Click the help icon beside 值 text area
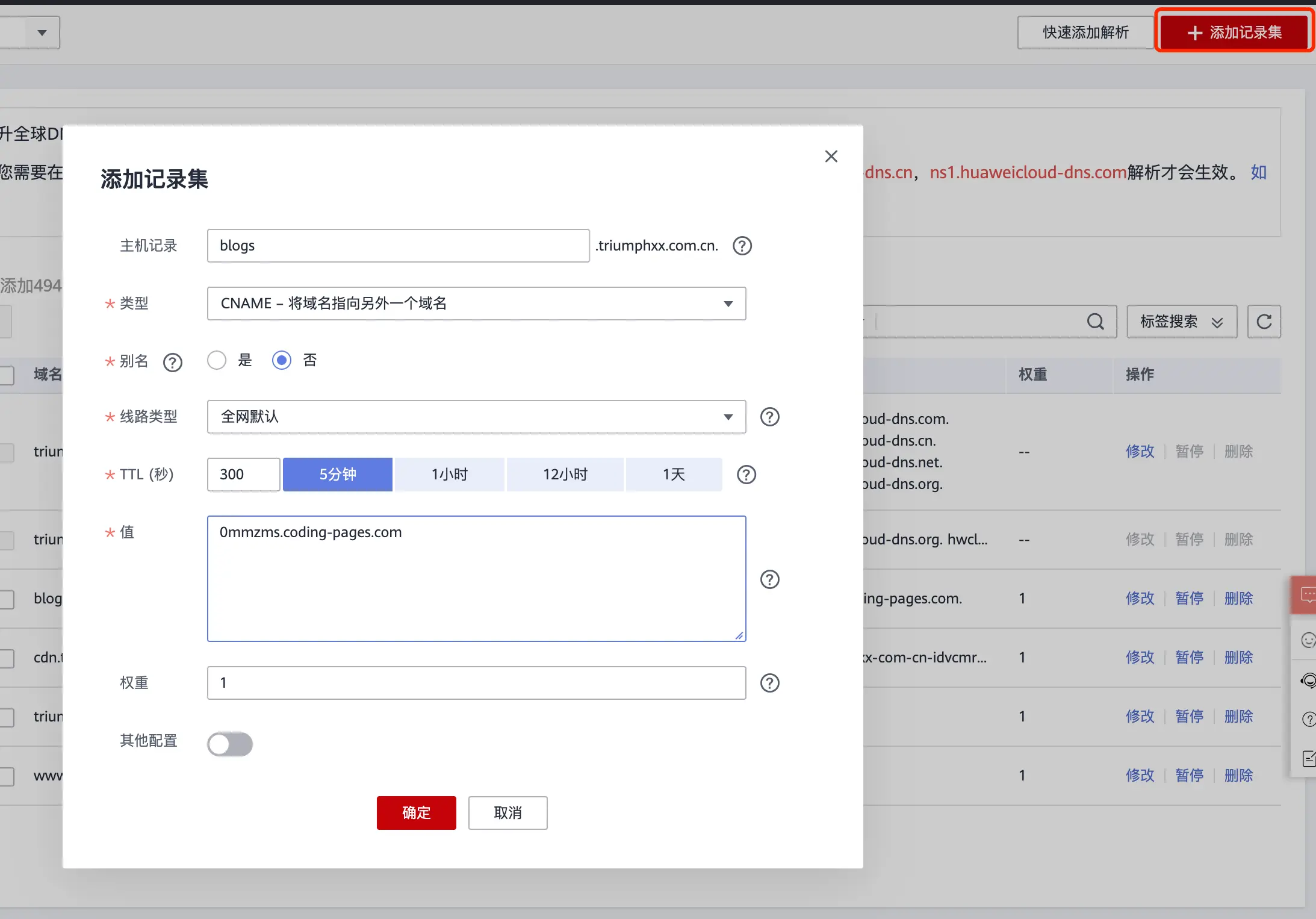This screenshot has width=1316, height=919. (x=769, y=579)
